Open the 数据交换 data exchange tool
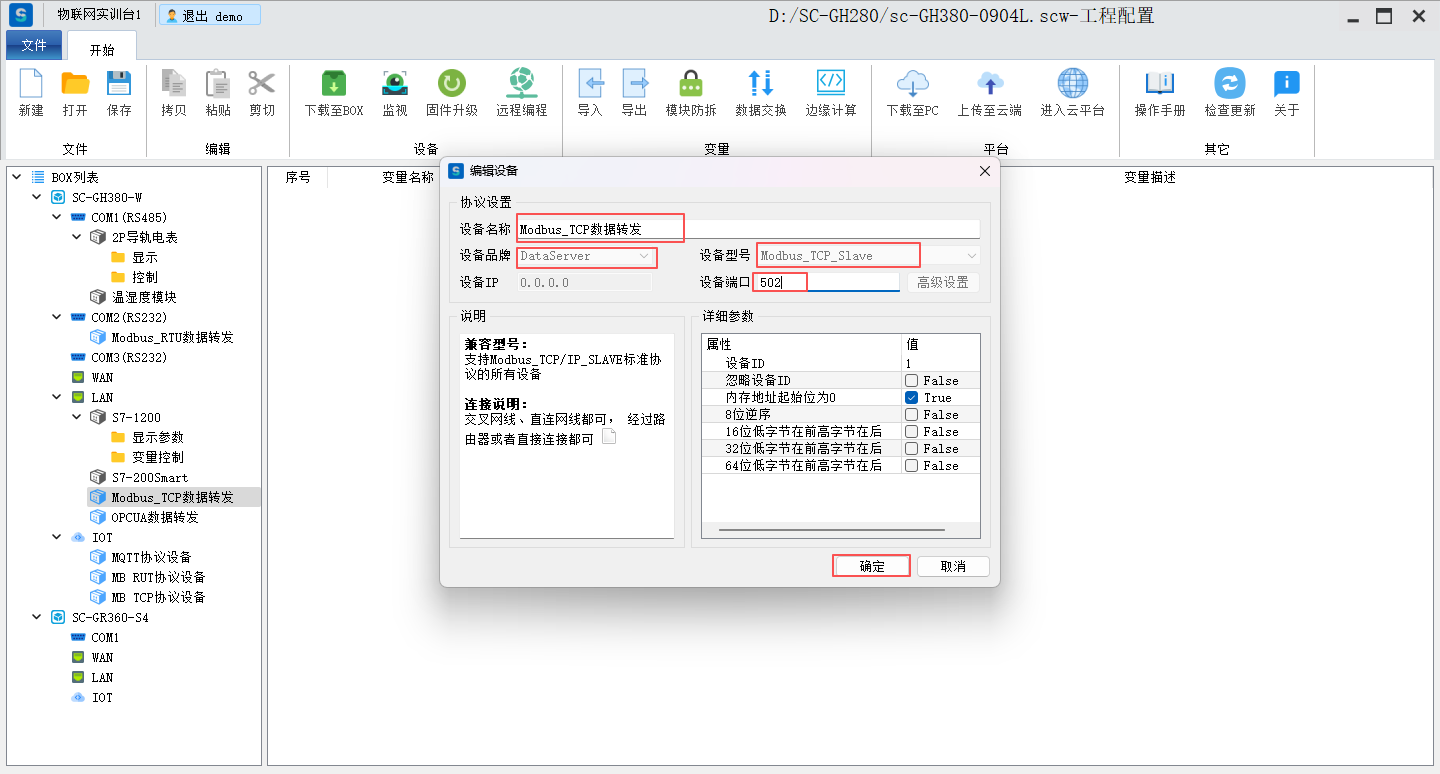This screenshot has height=774, width=1440. click(760, 84)
